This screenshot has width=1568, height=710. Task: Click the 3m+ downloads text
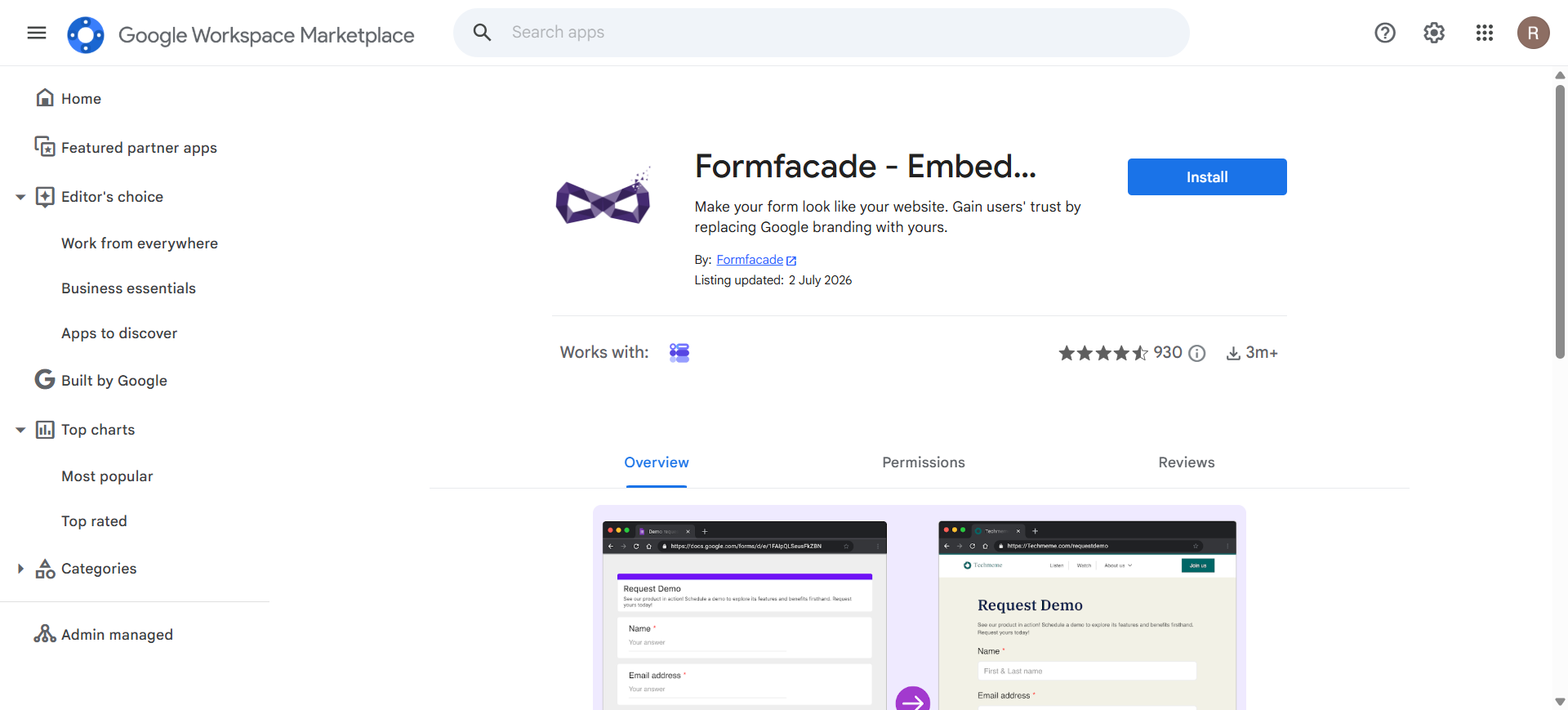[x=1262, y=352]
